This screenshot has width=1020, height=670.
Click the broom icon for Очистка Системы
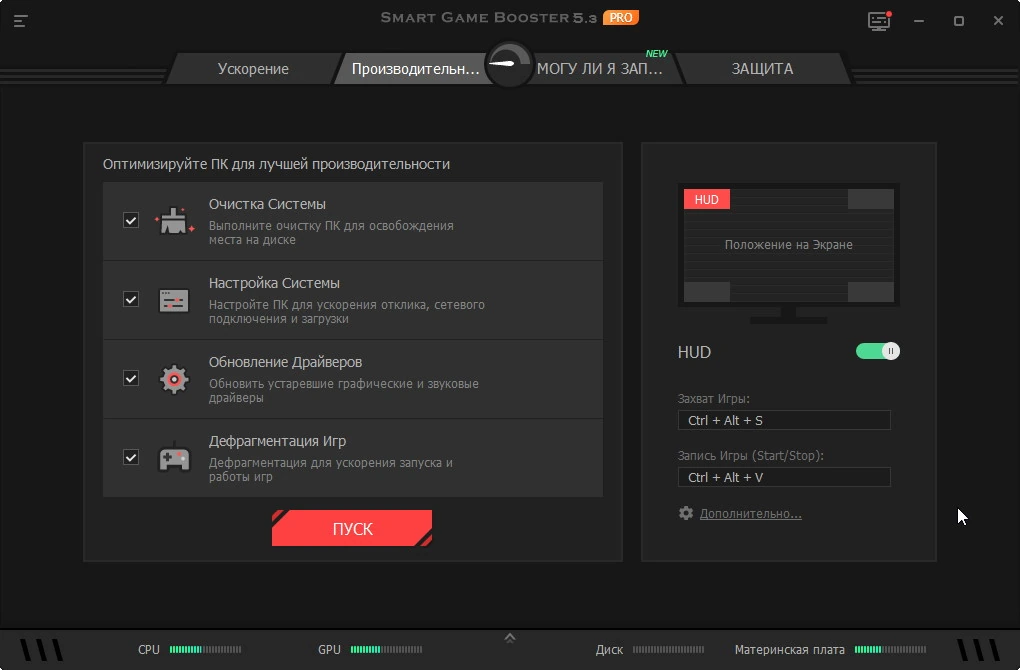click(x=174, y=221)
